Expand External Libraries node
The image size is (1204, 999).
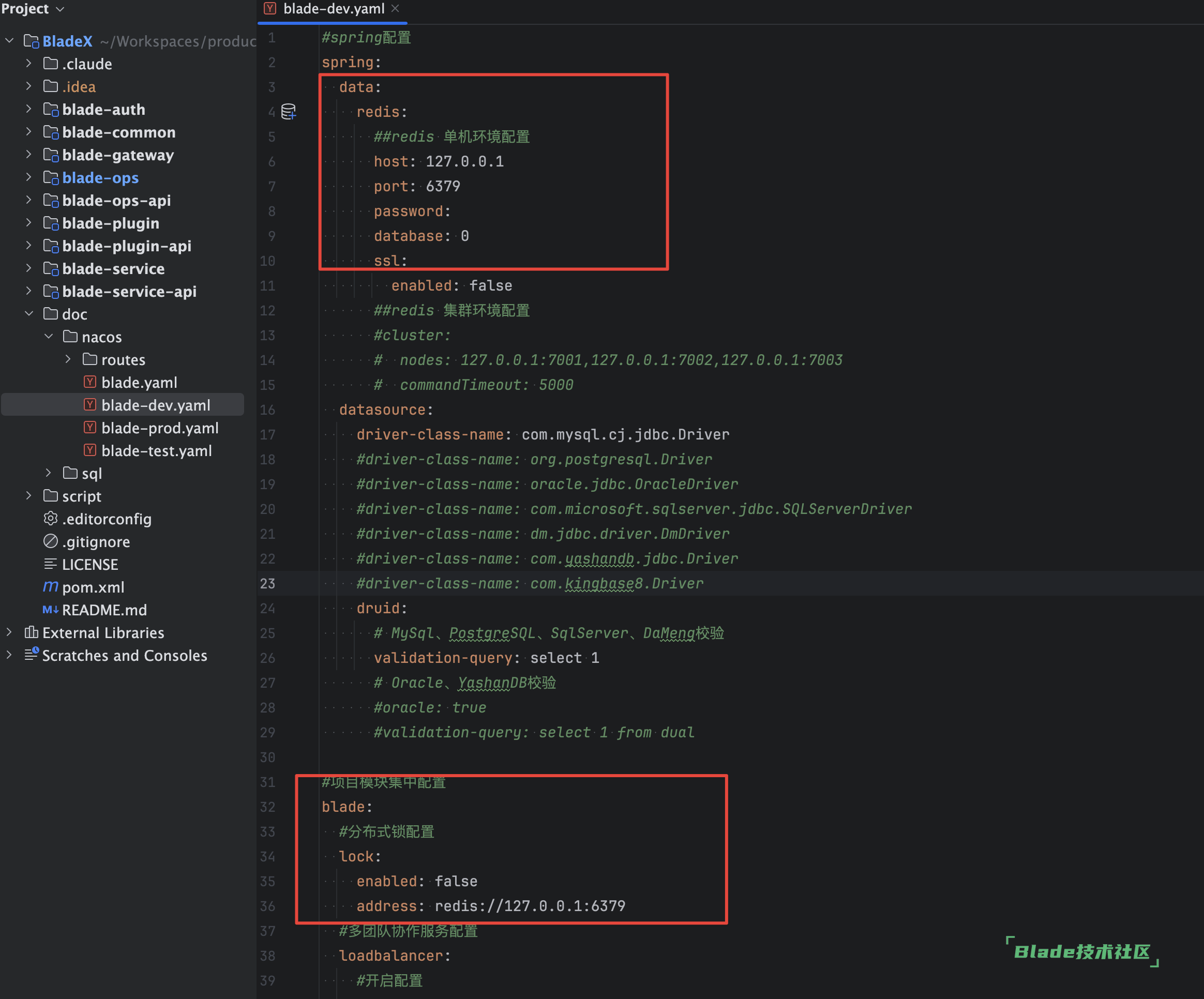[10, 632]
